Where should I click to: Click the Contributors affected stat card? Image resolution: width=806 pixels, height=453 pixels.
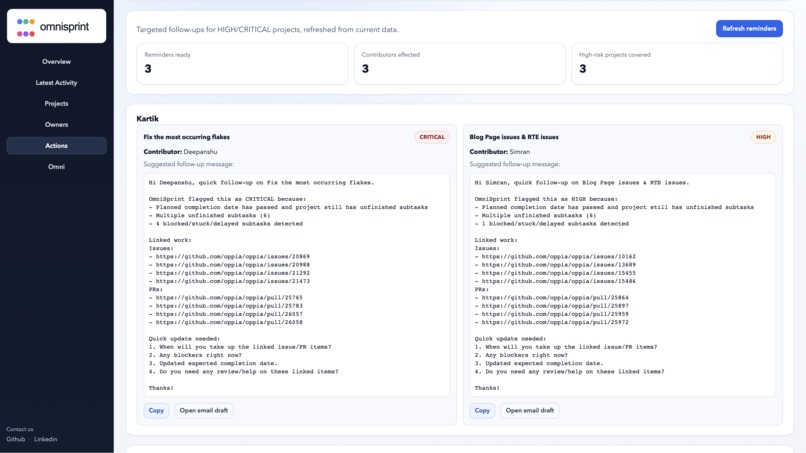point(460,63)
